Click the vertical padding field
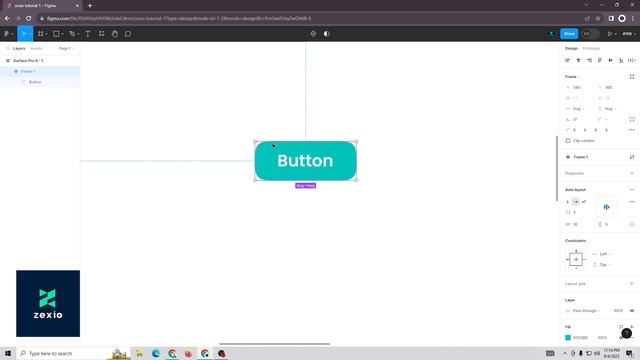This screenshot has height=360, width=640. 607,224
